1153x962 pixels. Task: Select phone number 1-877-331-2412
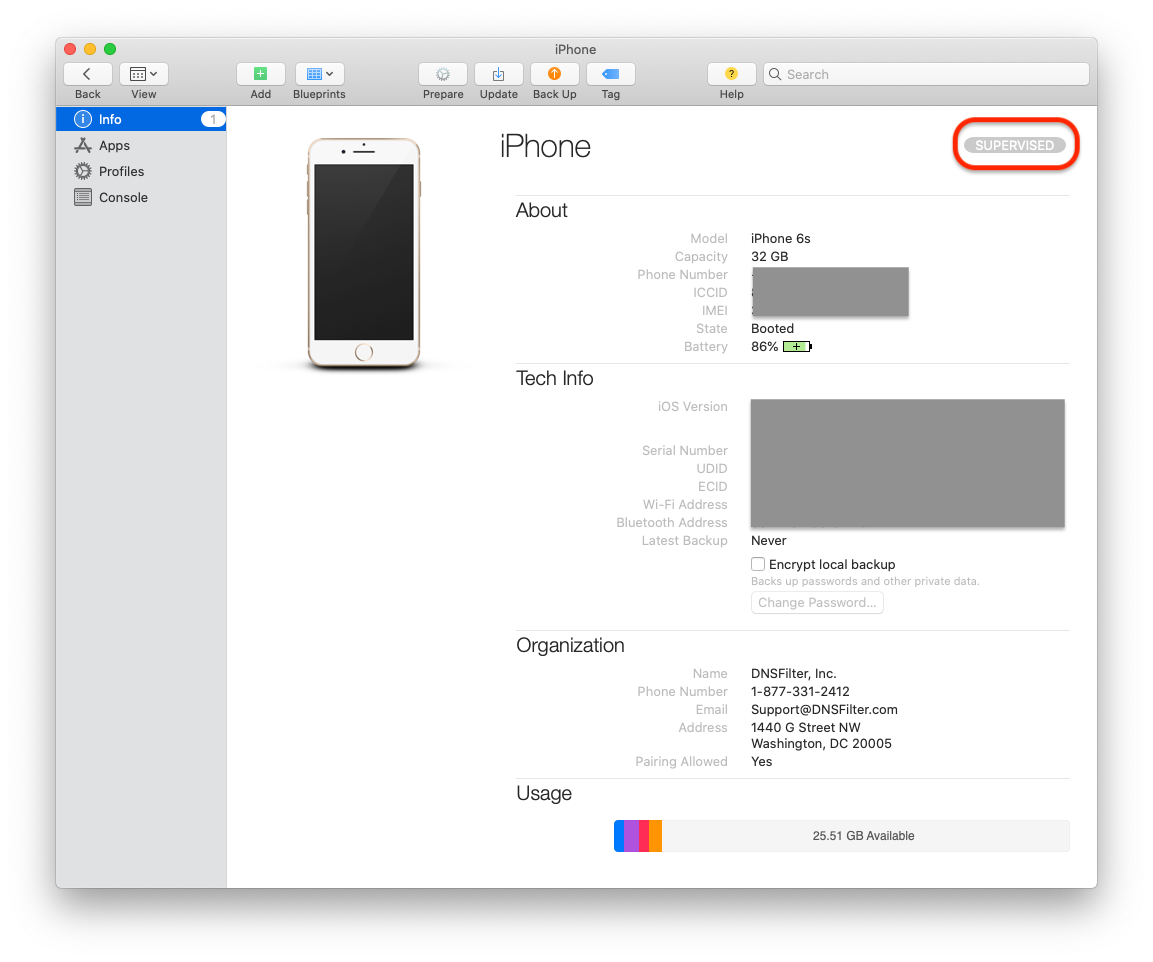click(x=800, y=691)
